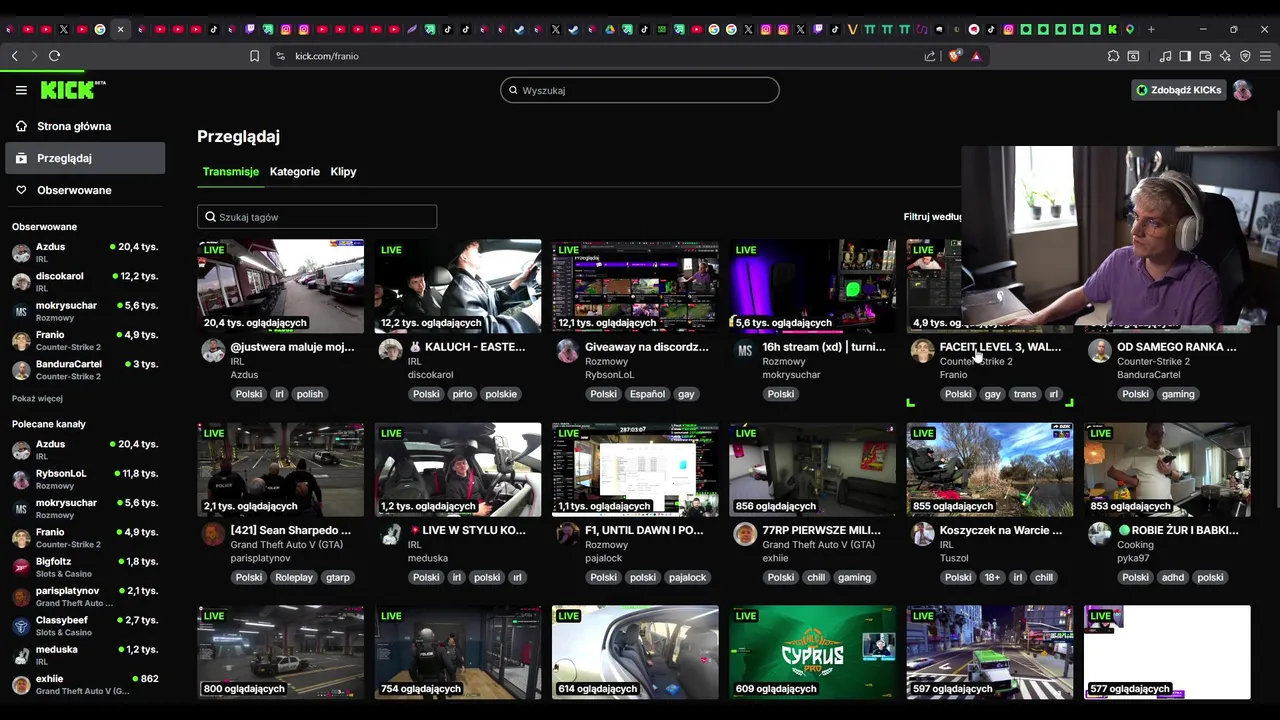
Task: Open new browser tab with plus
Action: point(1151,29)
